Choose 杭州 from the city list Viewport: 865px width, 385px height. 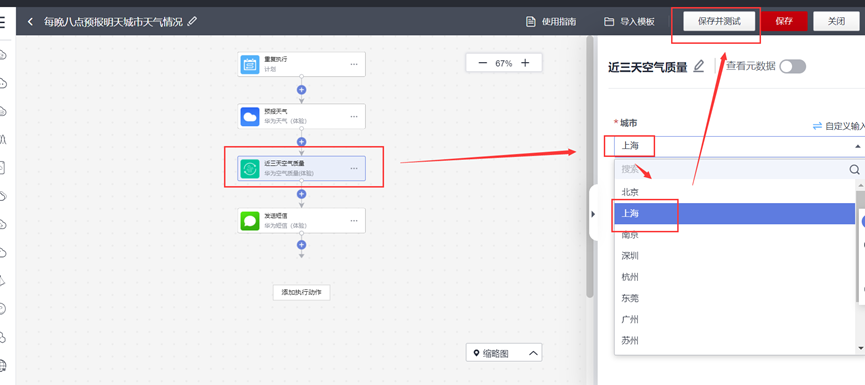[735, 277]
